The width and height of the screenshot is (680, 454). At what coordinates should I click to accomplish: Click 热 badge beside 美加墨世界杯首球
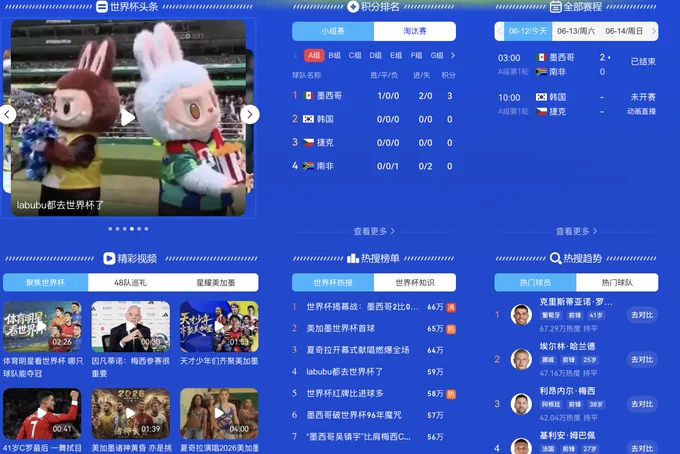coord(451,329)
